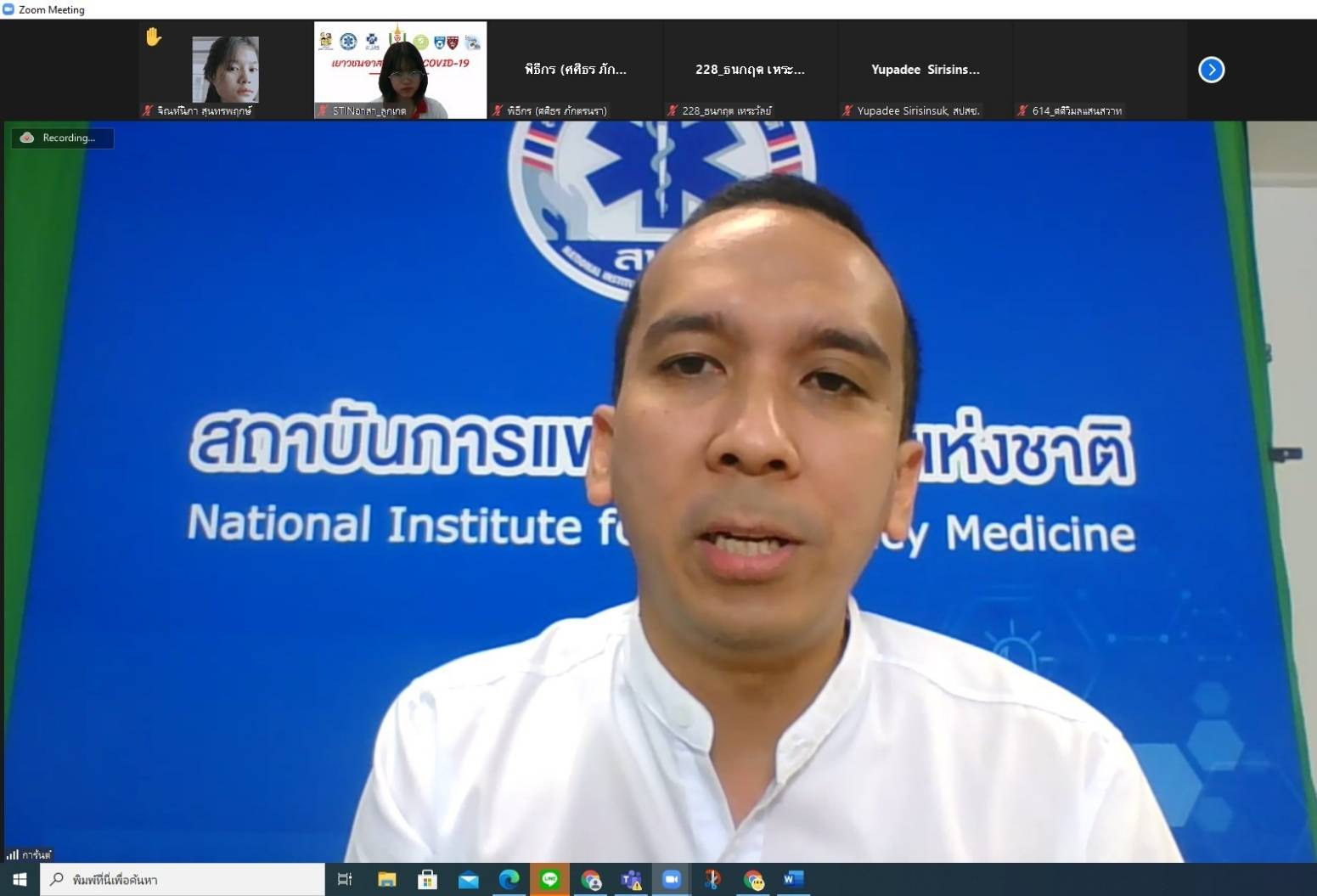The height and width of the screenshot is (896, 1317).
Task: Click the raised hand icon on first participant
Action: 154,37
